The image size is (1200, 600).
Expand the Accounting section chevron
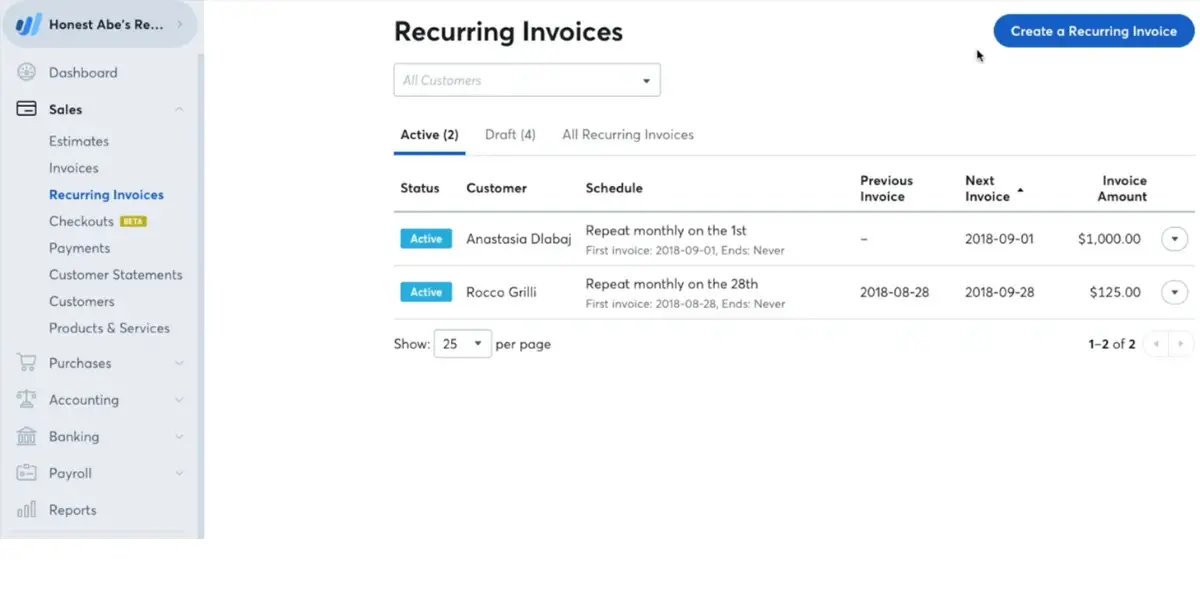(179, 400)
